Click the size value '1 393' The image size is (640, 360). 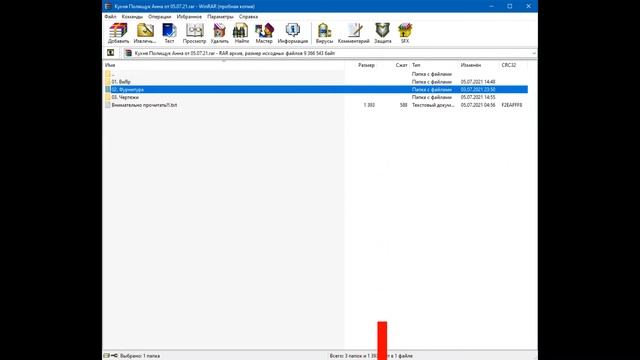(369, 105)
